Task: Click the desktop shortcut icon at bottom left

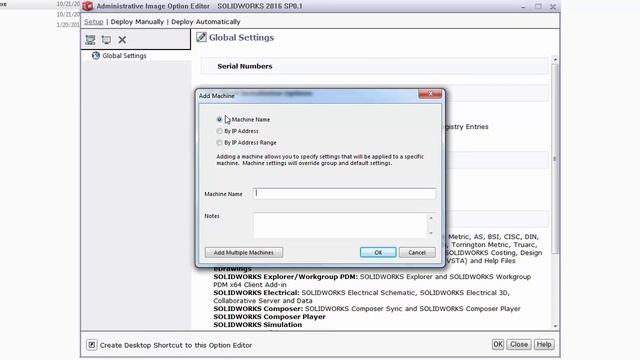Action: [92, 345]
